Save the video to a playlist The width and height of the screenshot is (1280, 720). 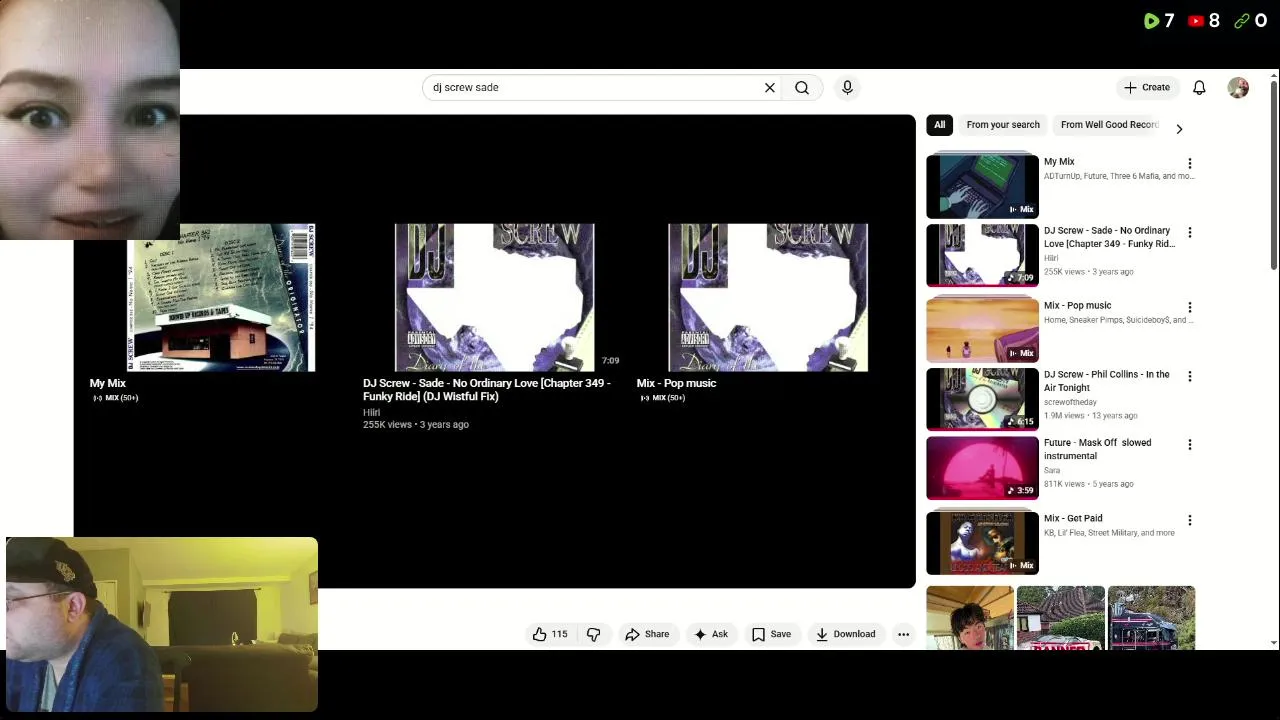tap(771, 634)
